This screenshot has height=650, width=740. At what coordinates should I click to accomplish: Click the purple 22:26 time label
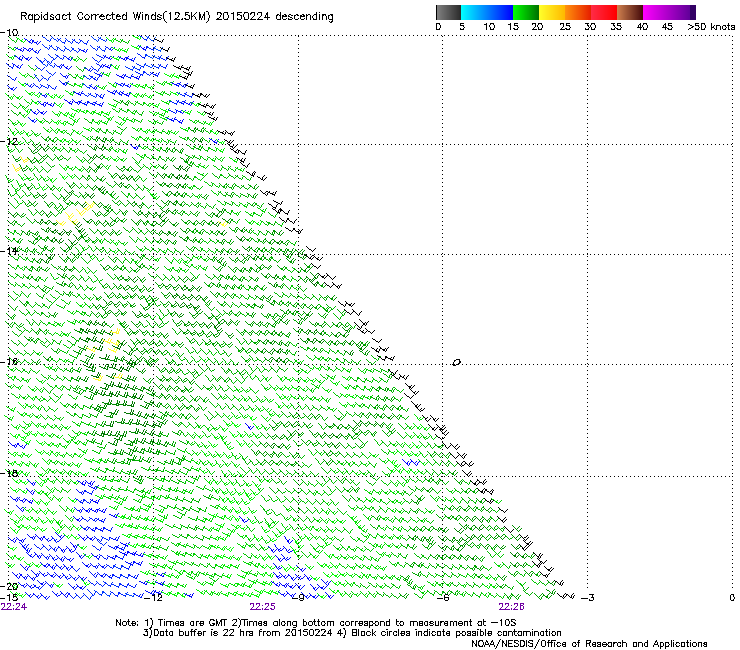[x=512, y=607]
